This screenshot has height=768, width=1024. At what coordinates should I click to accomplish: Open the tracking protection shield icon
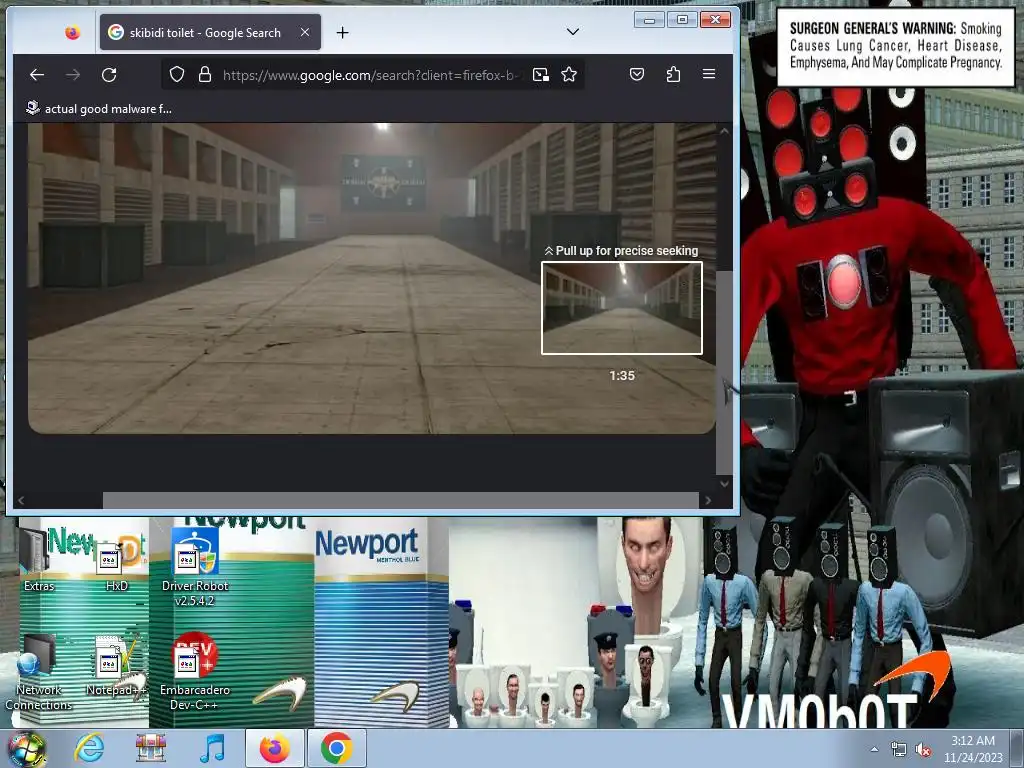[177, 74]
